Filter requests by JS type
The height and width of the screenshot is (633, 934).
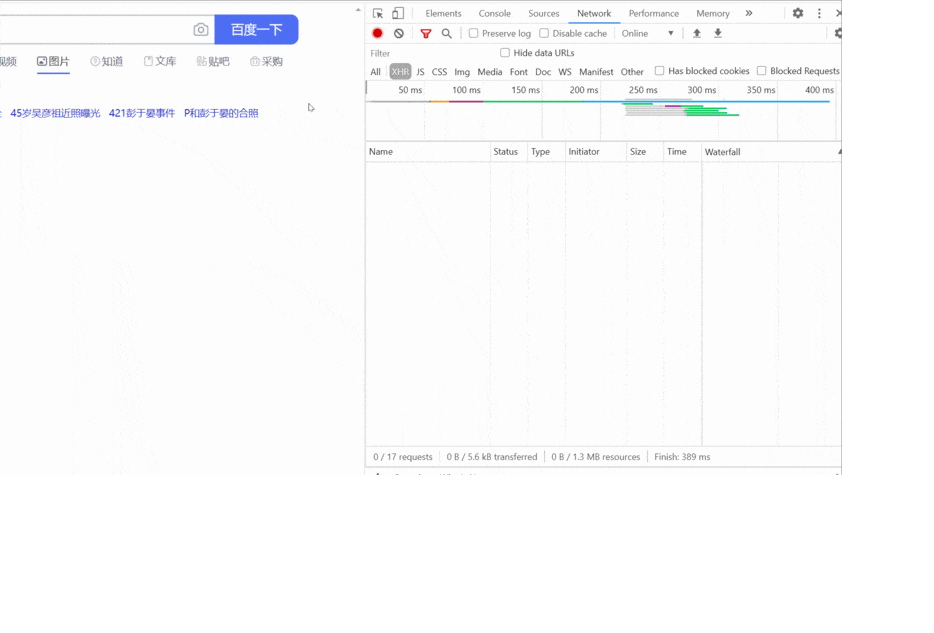click(421, 71)
